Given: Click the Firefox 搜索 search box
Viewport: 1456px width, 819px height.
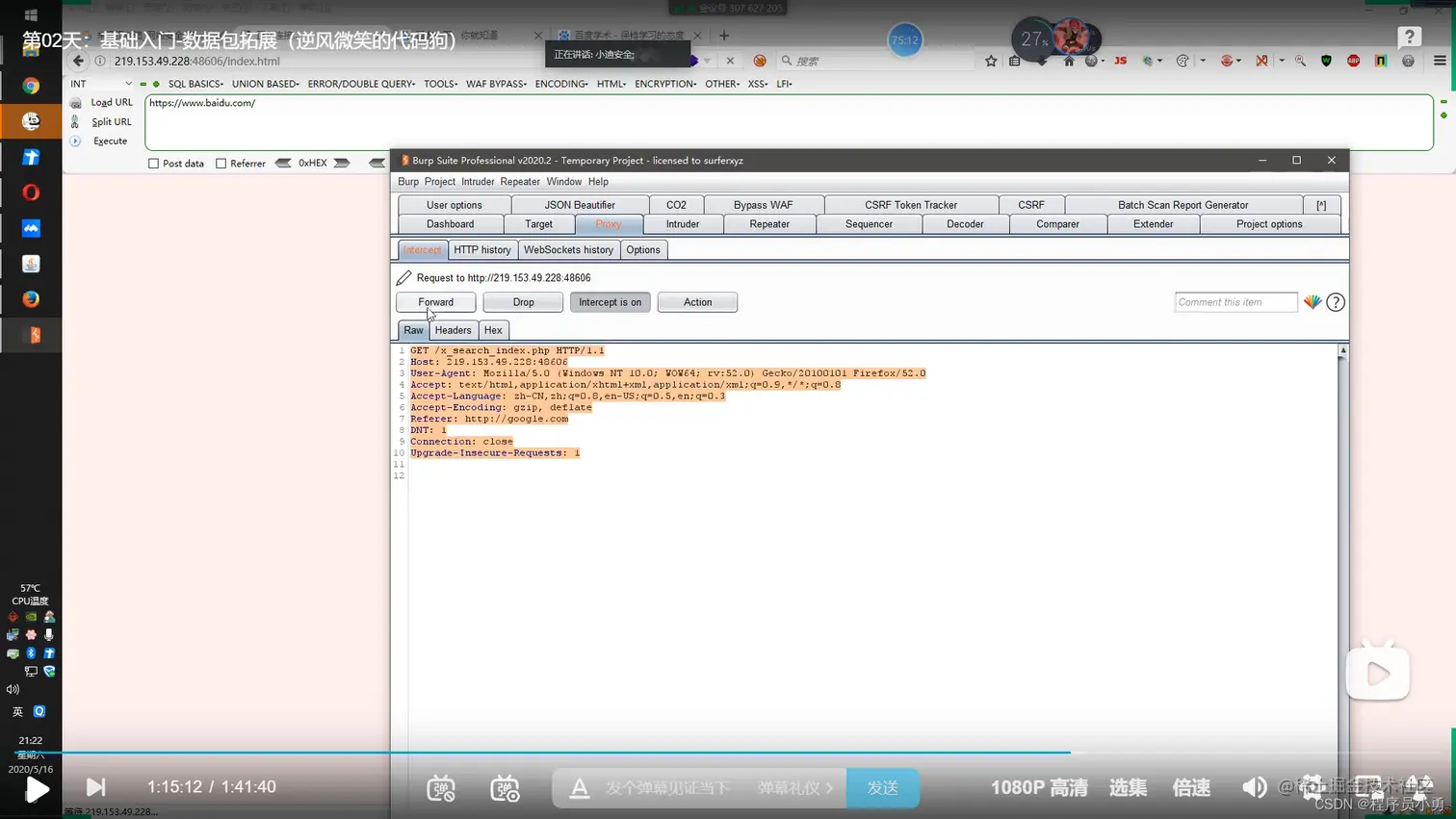Looking at the screenshot, I should [x=876, y=61].
